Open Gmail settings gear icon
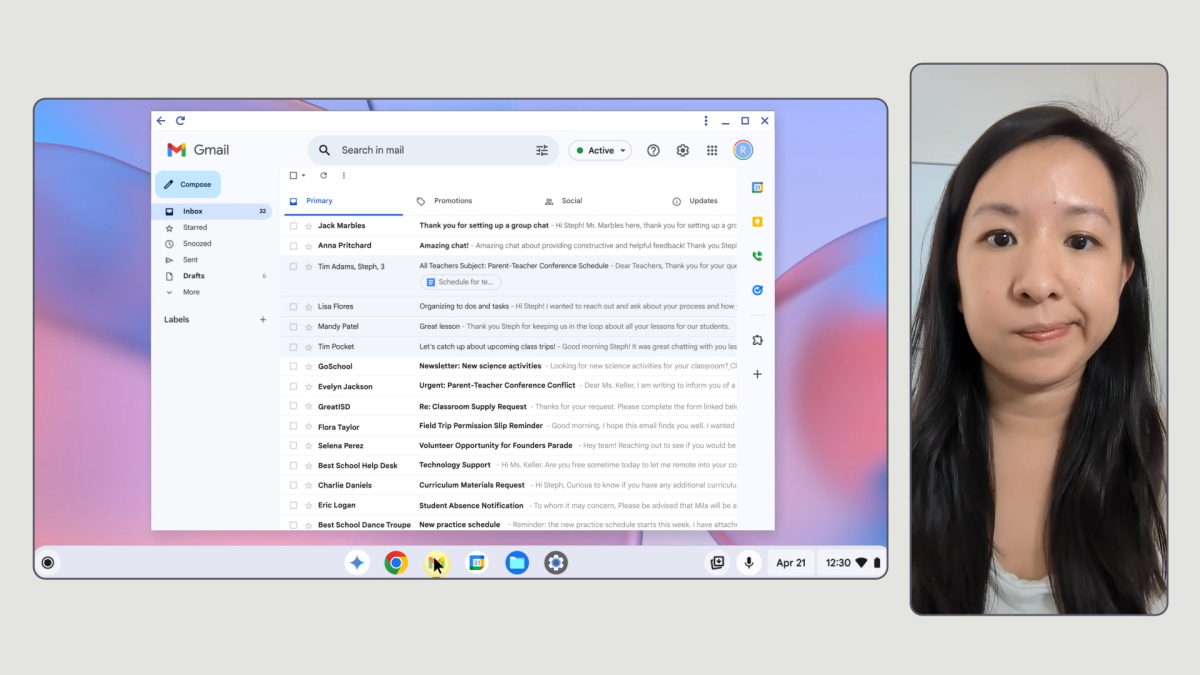The image size is (1200, 675). point(683,151)
